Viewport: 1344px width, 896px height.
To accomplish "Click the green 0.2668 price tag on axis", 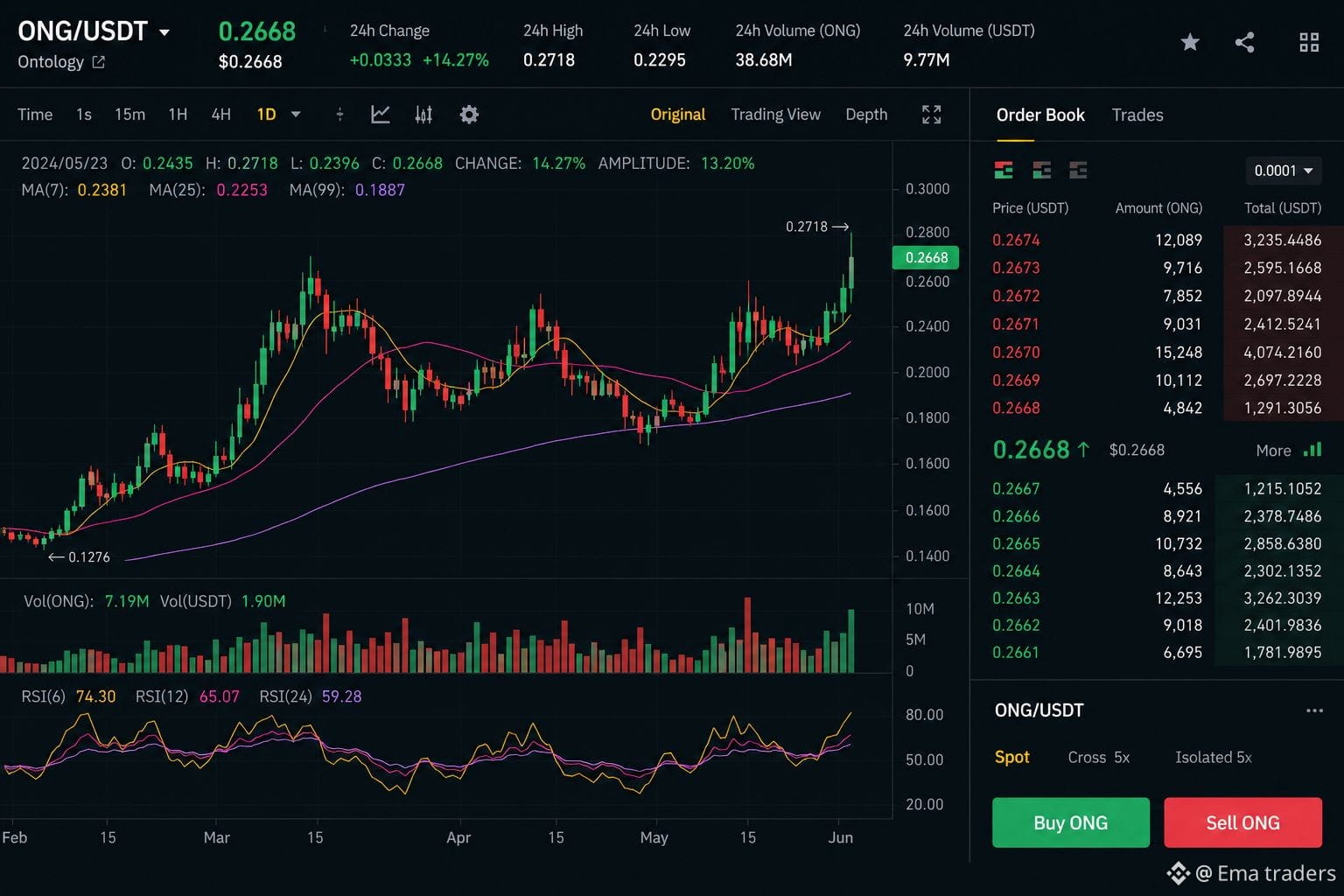I will (926, 257).
